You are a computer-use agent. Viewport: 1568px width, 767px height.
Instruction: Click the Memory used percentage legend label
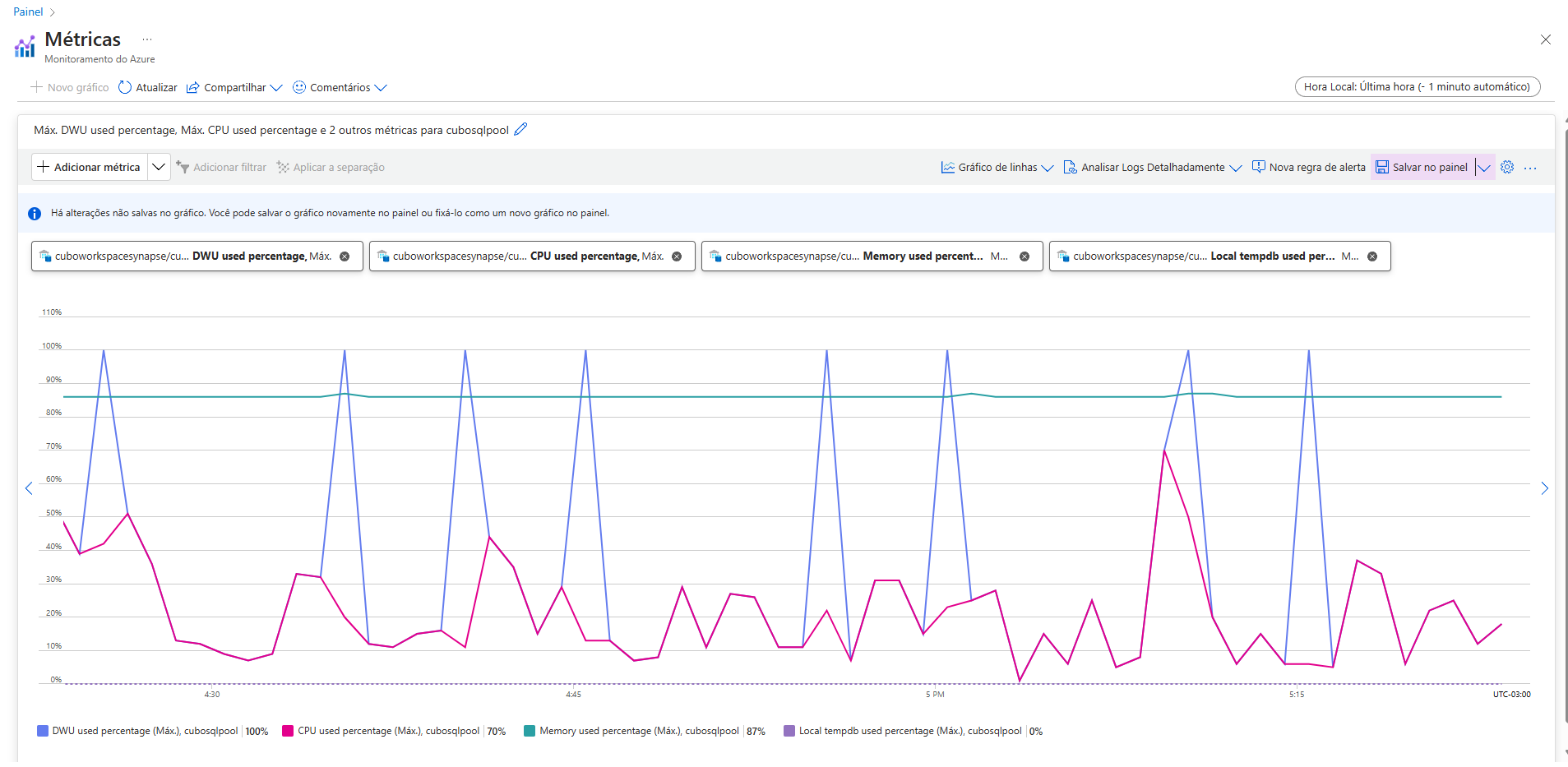coord(640,731)
